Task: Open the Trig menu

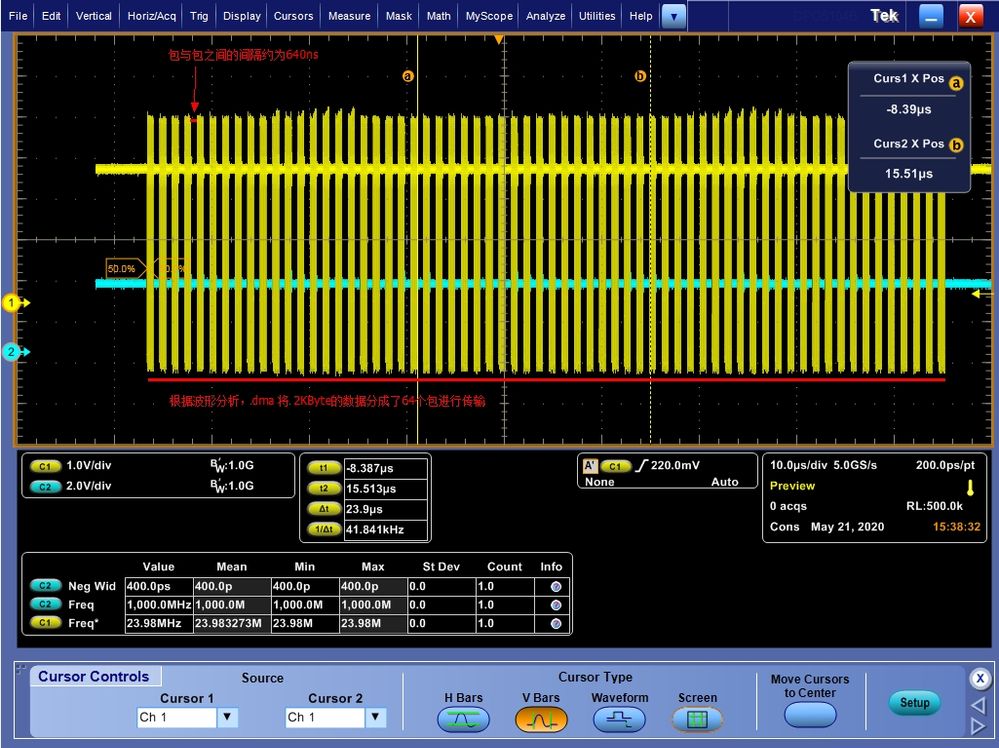Action: [x=199, y=16]
